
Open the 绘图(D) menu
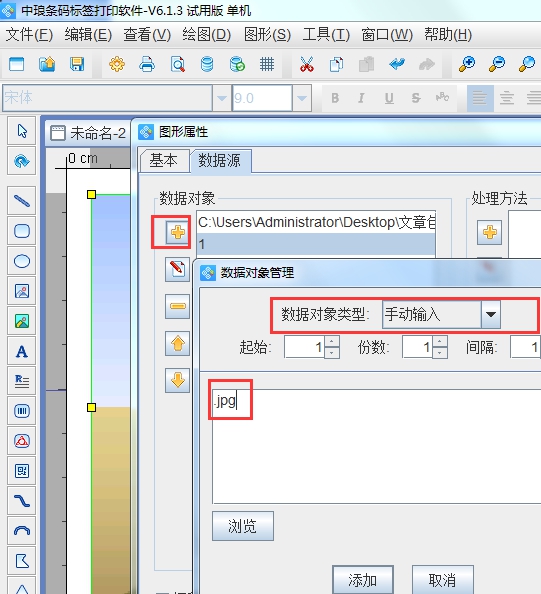pos(206,35)
